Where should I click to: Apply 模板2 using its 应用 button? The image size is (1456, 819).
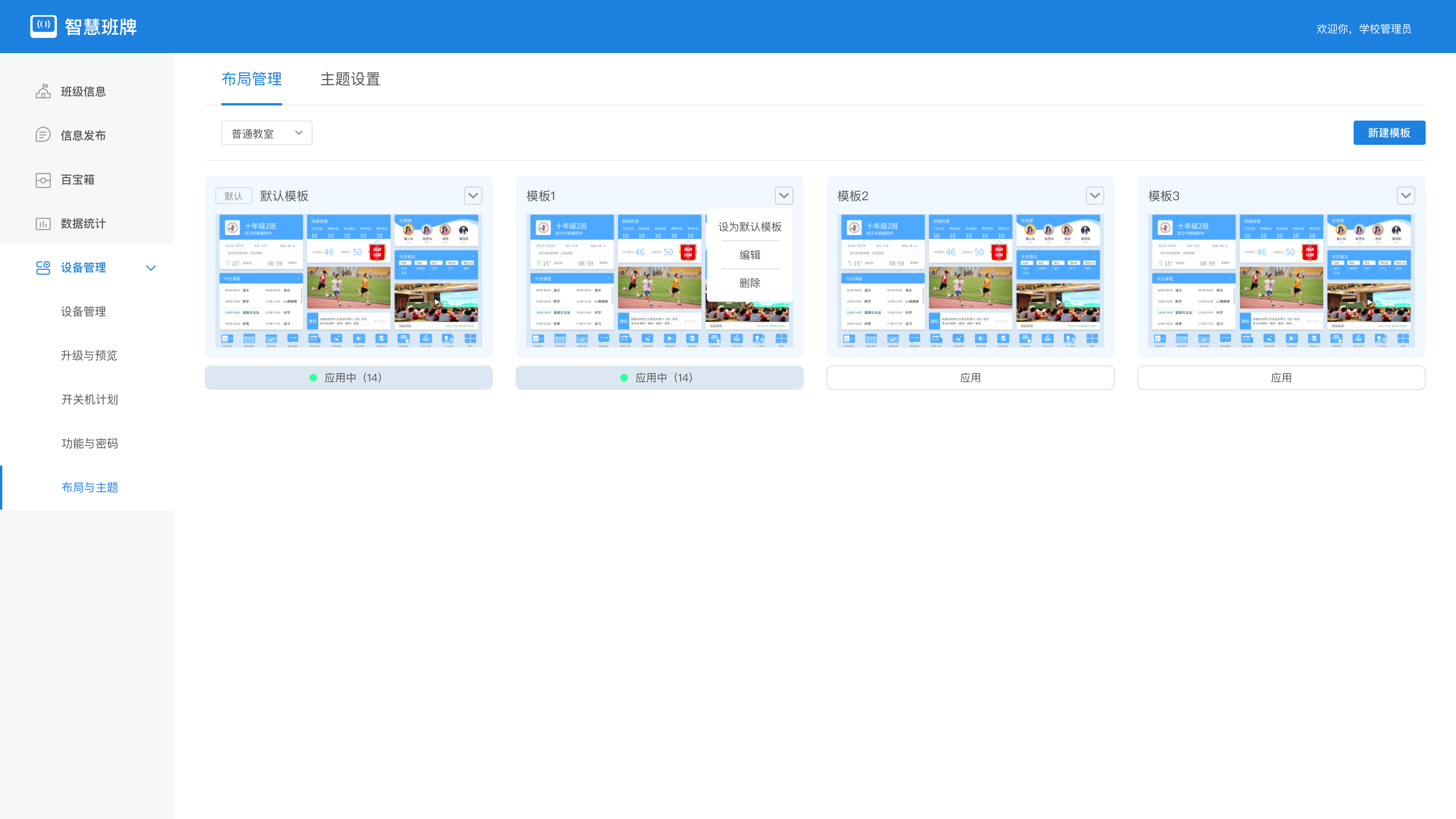970,378
